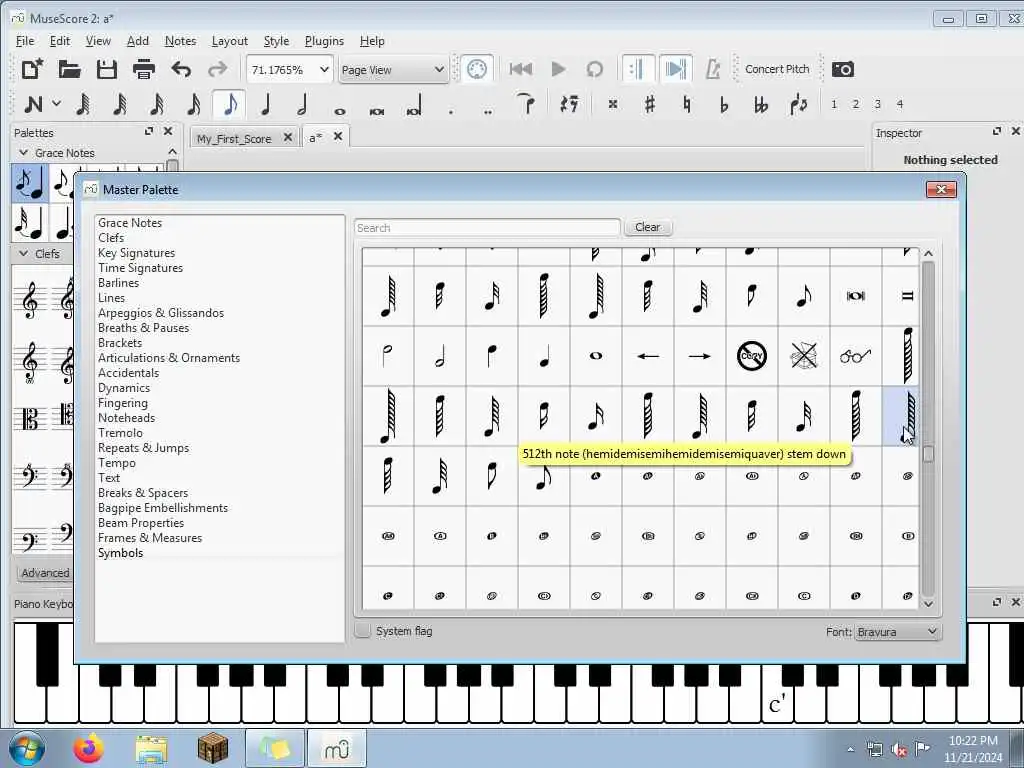Image resolution: width=1024 pixels, height=768 pixels.
Task: Select the eighth note duration
Action: [230, 104]
